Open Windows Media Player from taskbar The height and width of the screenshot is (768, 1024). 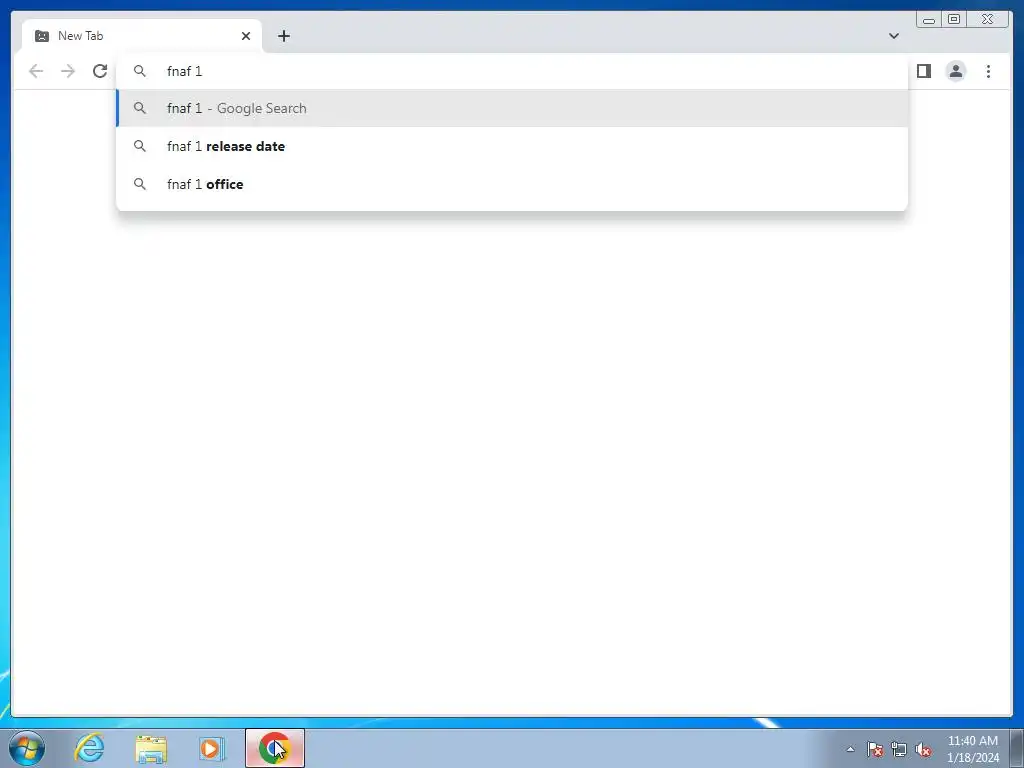[212, 748]
